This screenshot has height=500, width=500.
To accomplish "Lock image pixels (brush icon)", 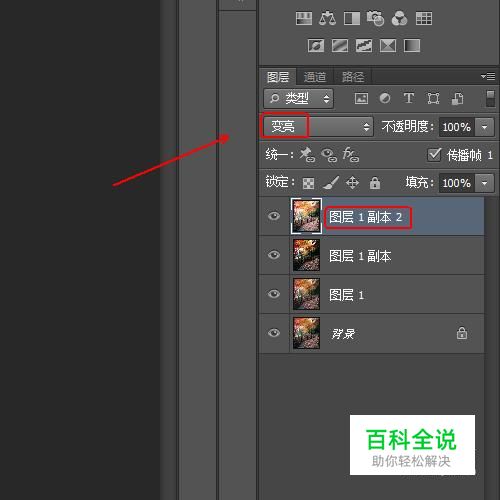I will click(x=331, y=183).
